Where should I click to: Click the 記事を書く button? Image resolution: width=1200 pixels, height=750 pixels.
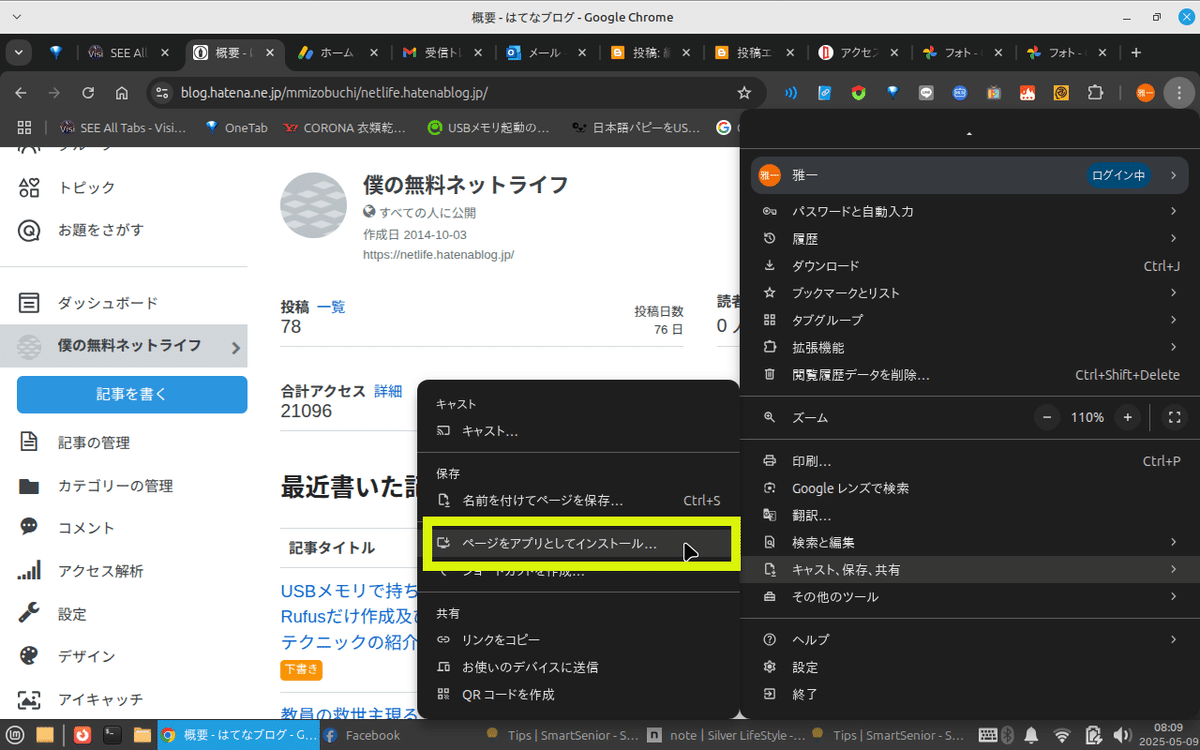131,394
